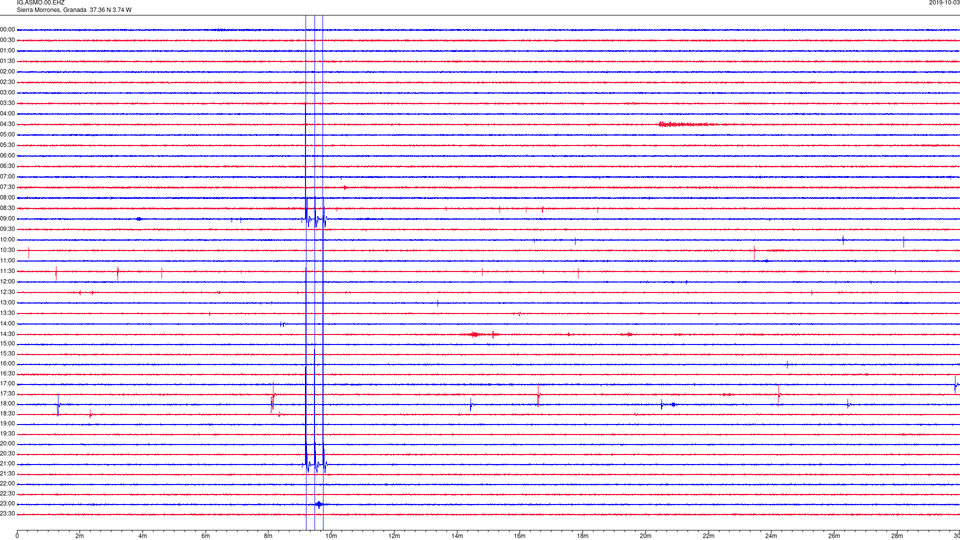Click the station code IG.ASMO.00.EHZ header
The height and width of the screenshot is (540, 960).
coord(40,2)
